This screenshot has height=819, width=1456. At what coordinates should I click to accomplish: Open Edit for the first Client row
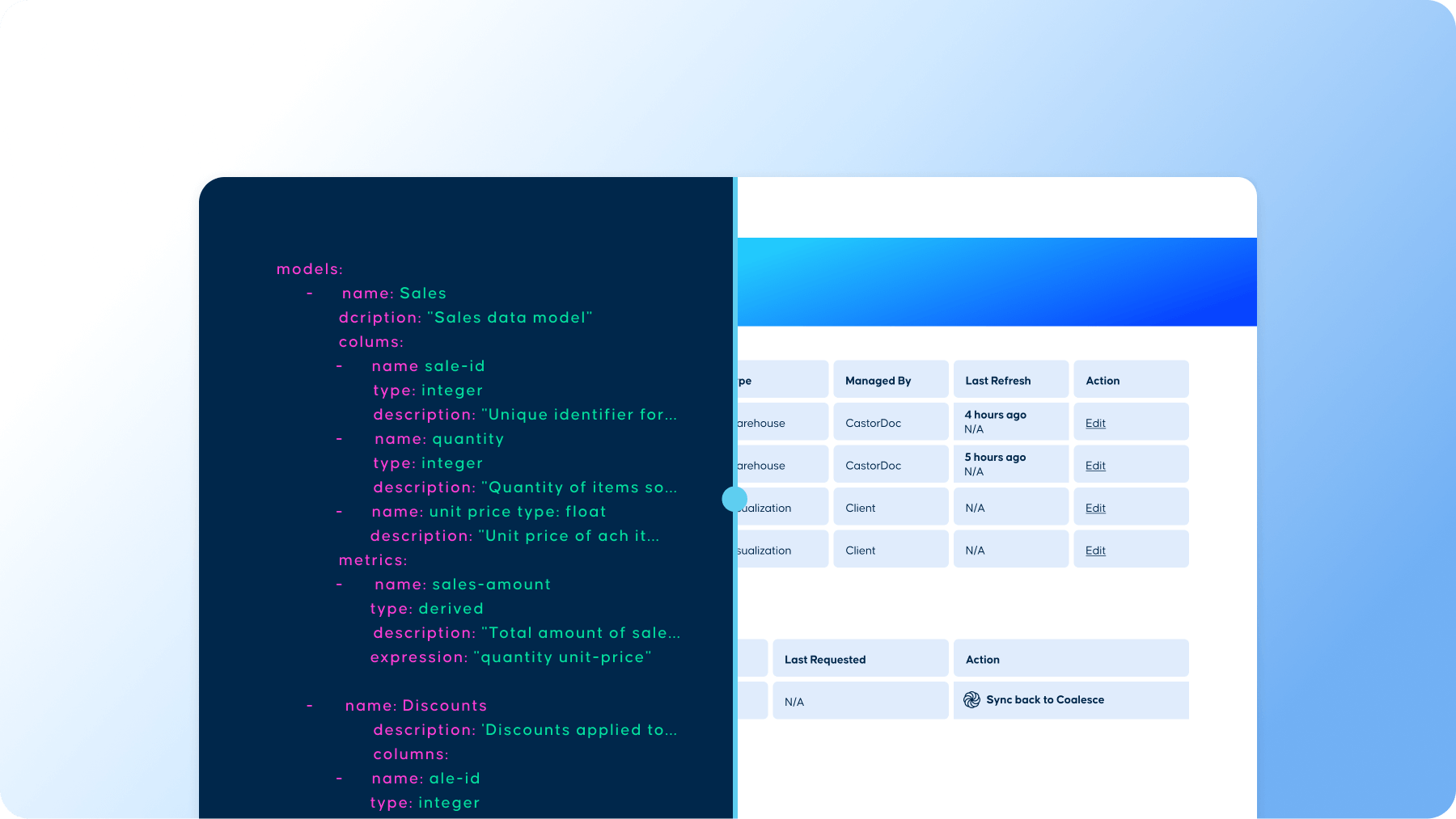[1095, 508]
